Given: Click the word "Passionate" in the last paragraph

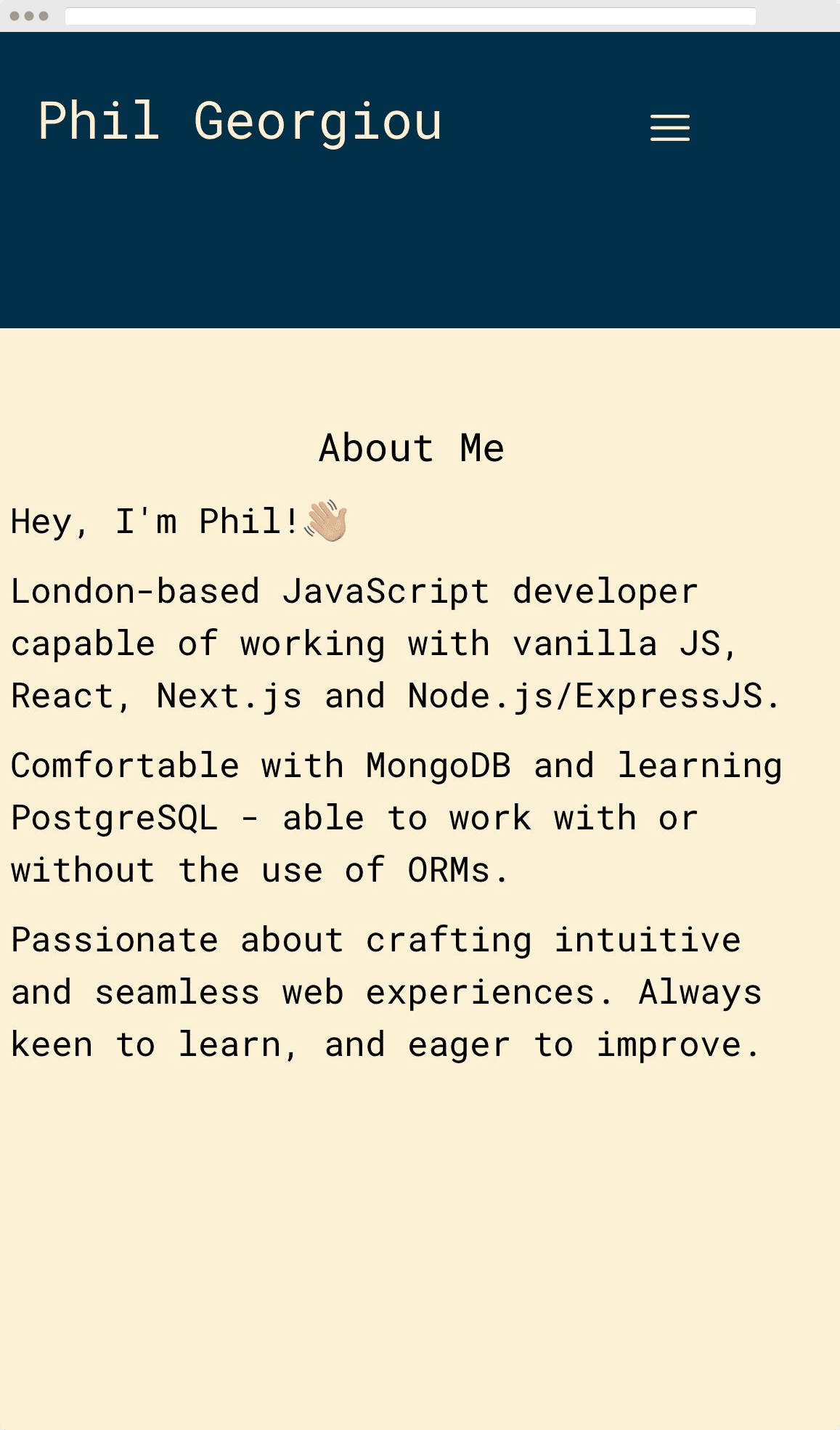Looking at the screenshot, I should (115, 940).
